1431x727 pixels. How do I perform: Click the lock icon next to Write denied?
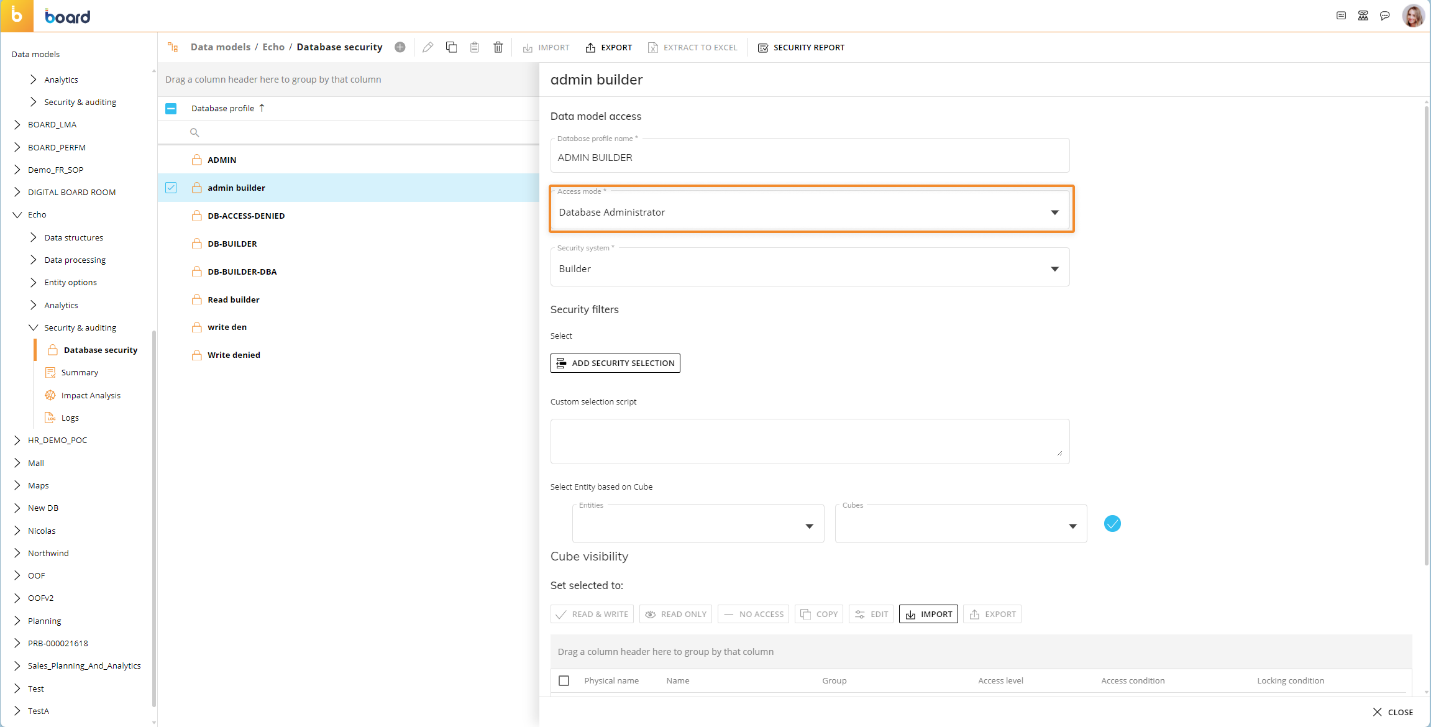(197, 355)
